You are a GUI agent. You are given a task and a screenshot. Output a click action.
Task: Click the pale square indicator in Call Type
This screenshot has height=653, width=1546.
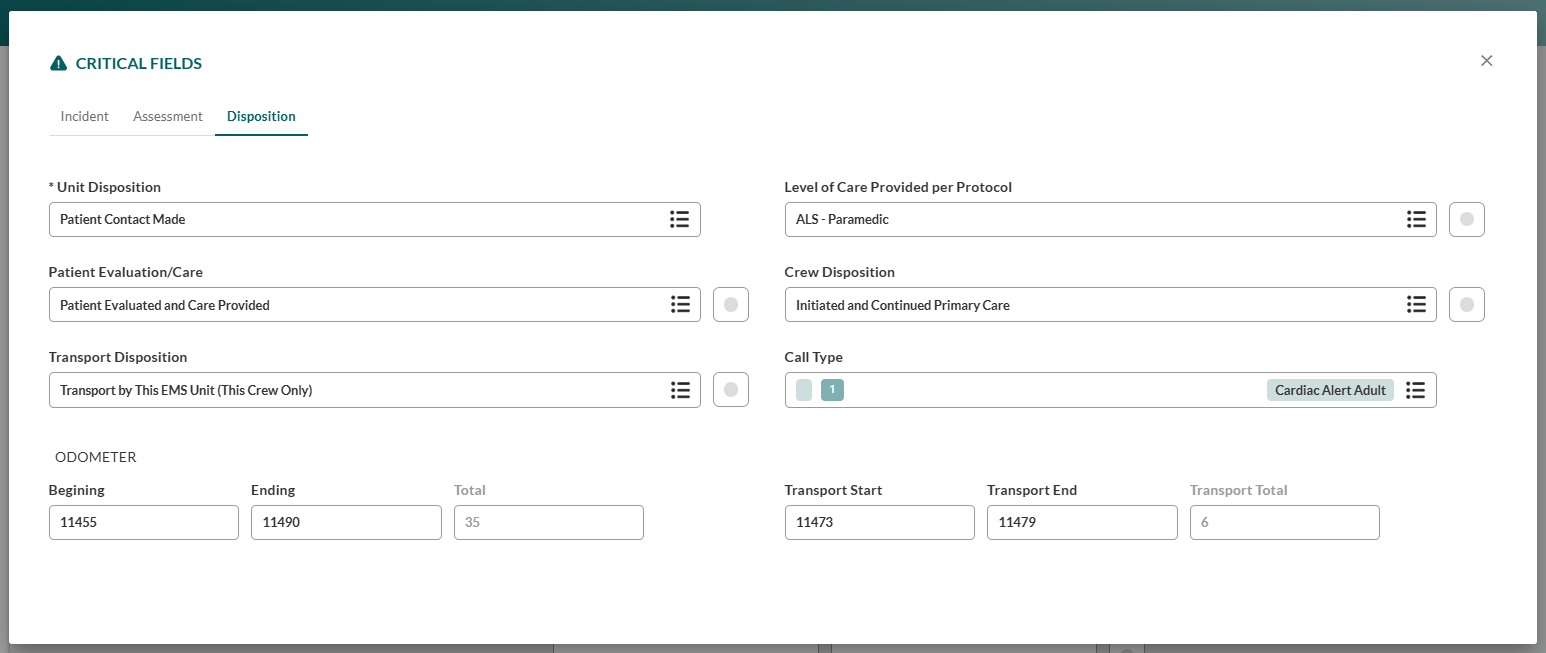(x=803, y=389)
